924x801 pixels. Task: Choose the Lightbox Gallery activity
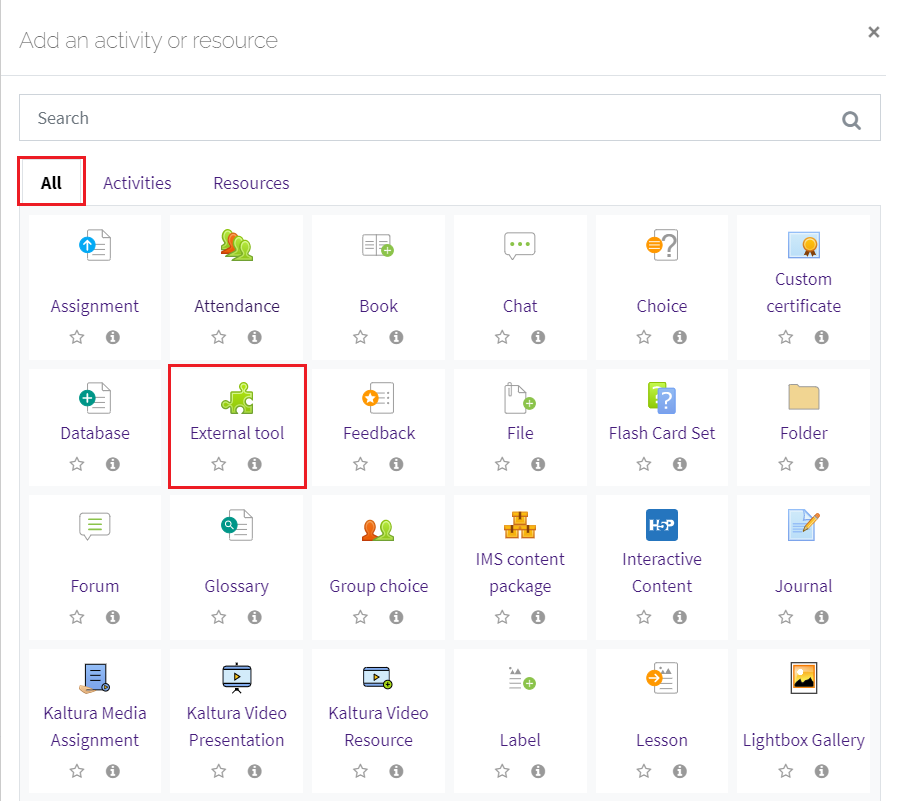click(803, 678)
